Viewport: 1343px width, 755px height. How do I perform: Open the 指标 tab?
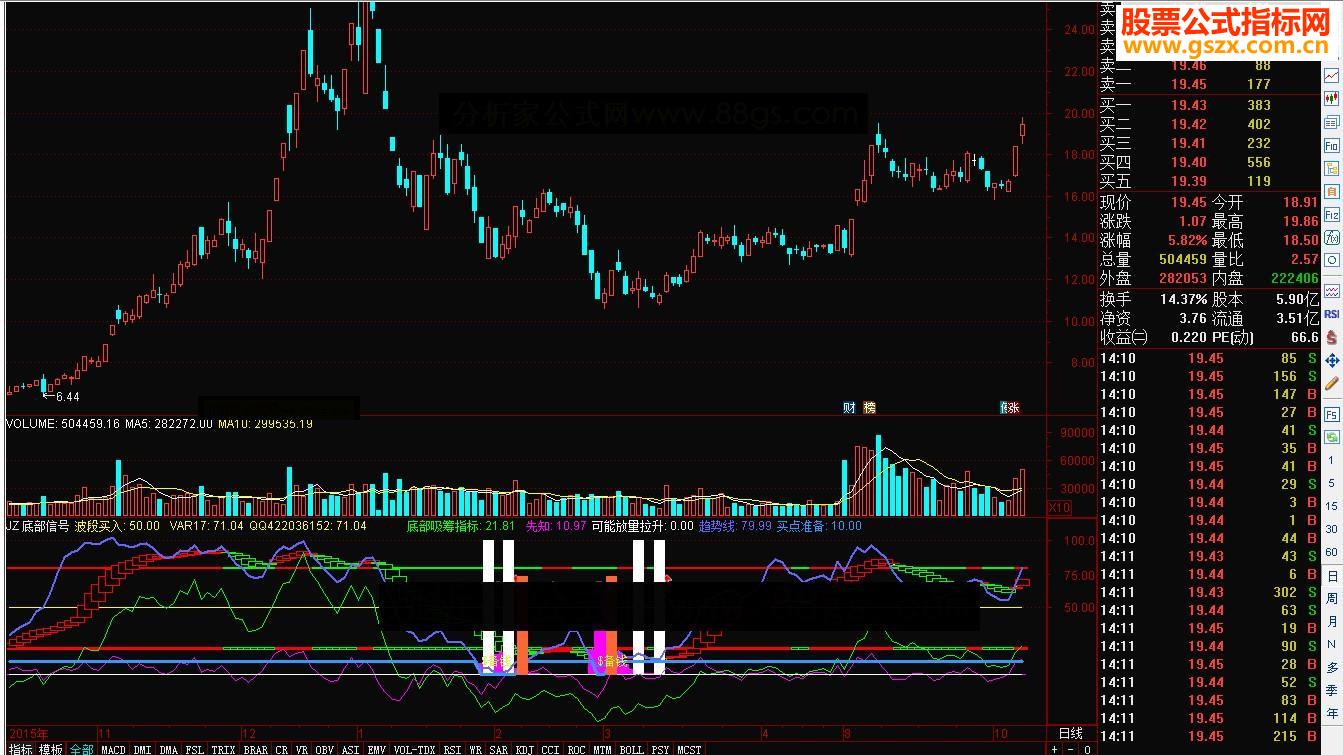tap(20, 748)
